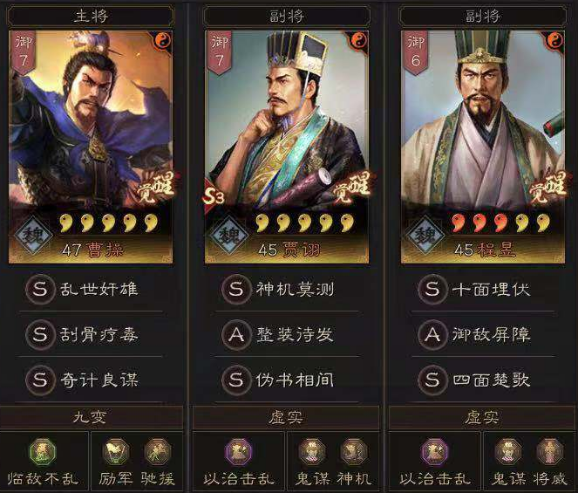
Task: Select the 将威 trait icon
Action: tap(550, 451)
